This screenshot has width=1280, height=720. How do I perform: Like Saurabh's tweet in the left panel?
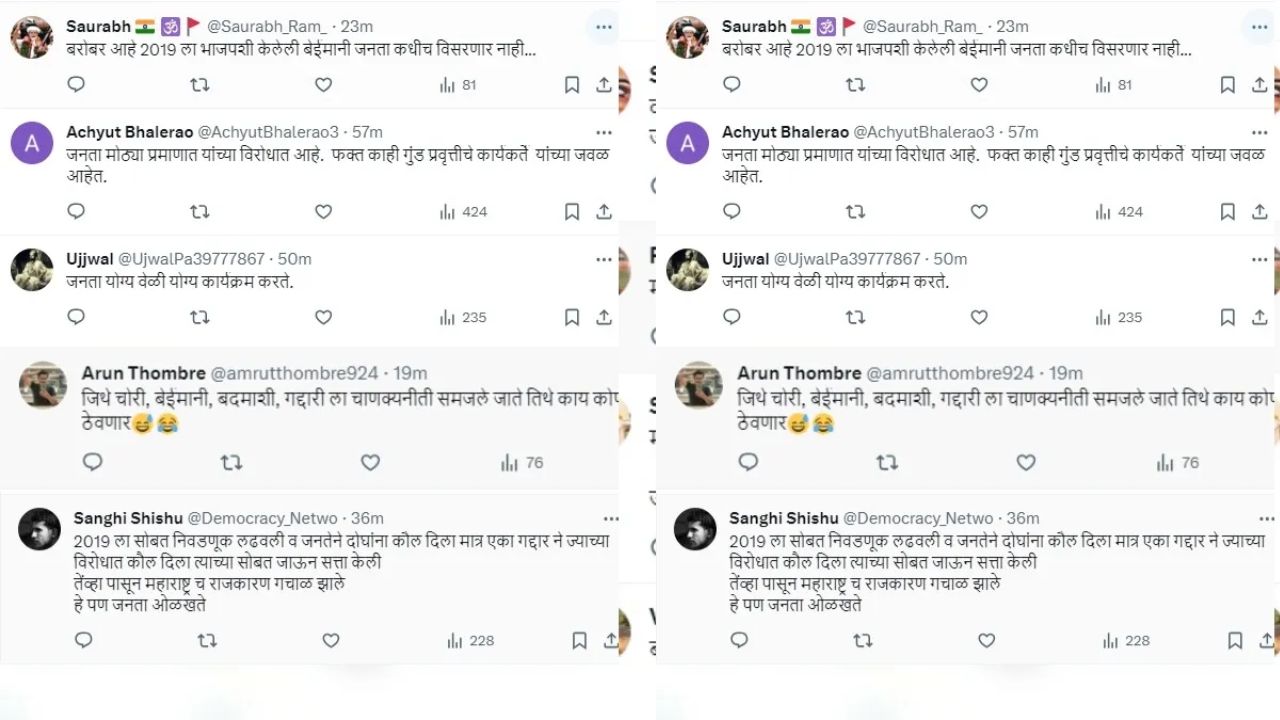click(323, 85)
